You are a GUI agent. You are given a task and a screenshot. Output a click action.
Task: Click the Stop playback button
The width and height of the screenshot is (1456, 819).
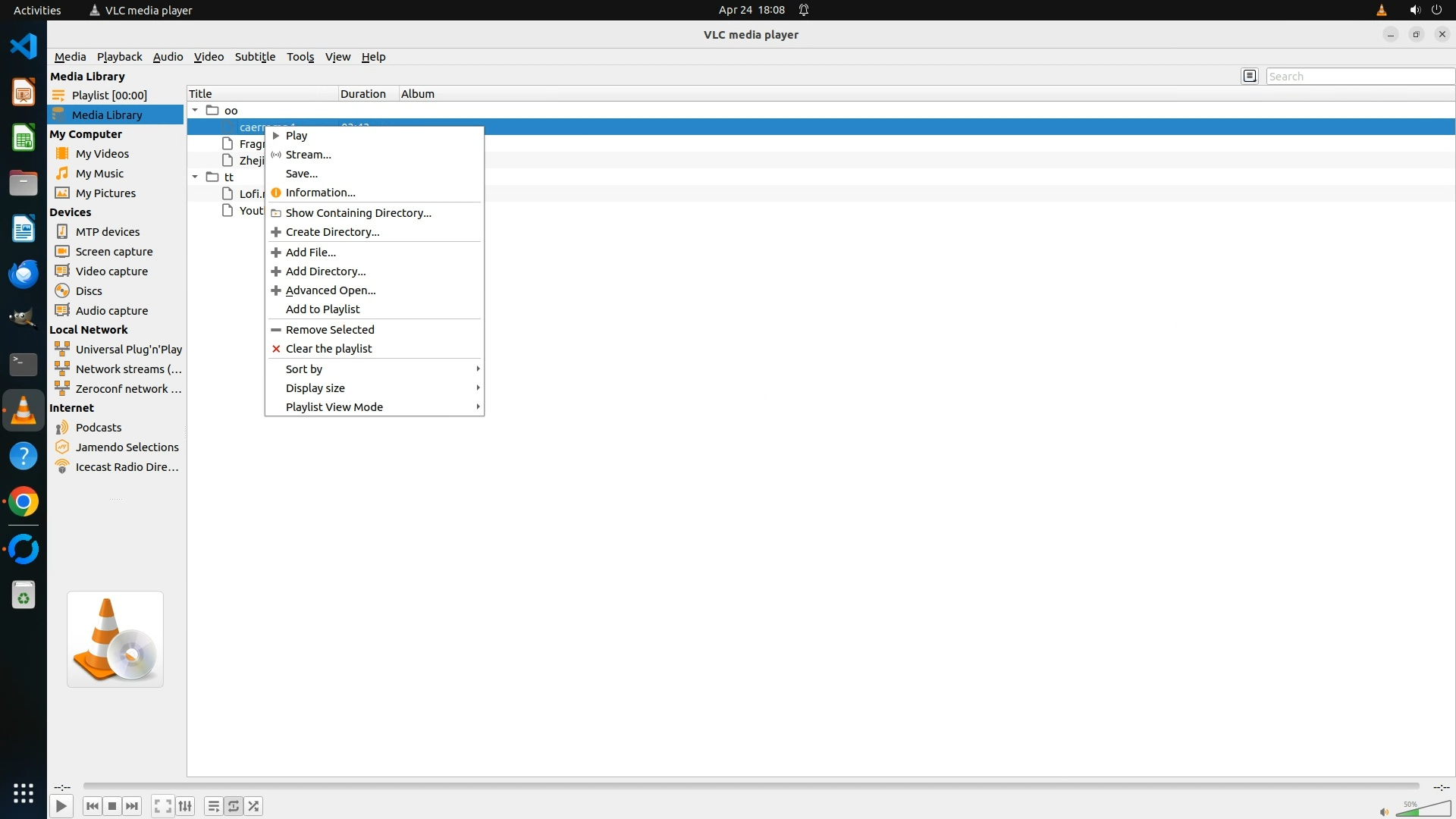[x=112, y=806]
